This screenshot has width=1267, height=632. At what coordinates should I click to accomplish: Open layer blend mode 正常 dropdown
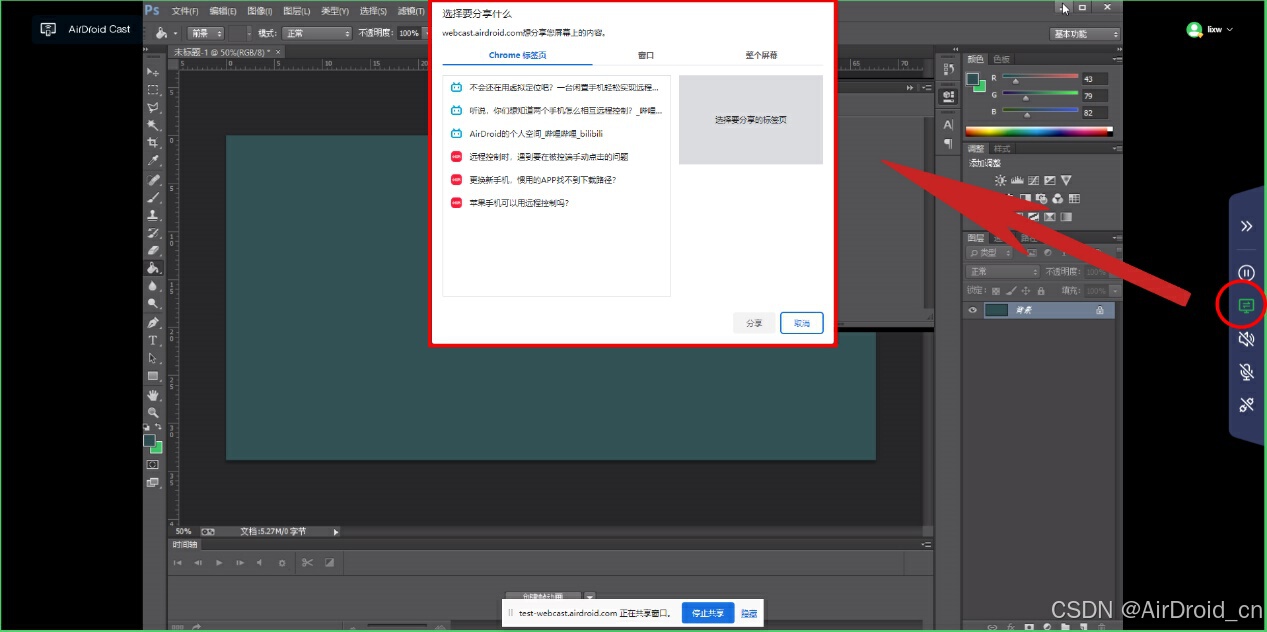(x=1004, y=272)
